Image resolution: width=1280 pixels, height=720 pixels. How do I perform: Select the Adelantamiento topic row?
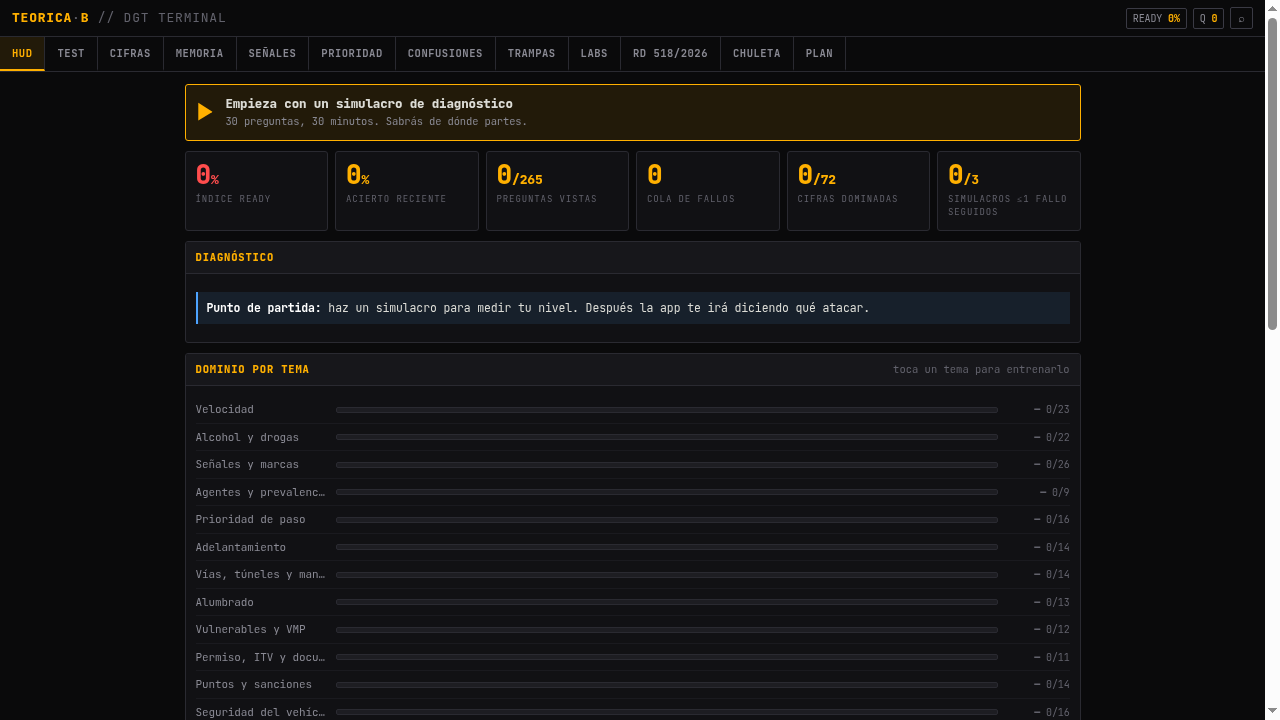click(x=633, y=547)
